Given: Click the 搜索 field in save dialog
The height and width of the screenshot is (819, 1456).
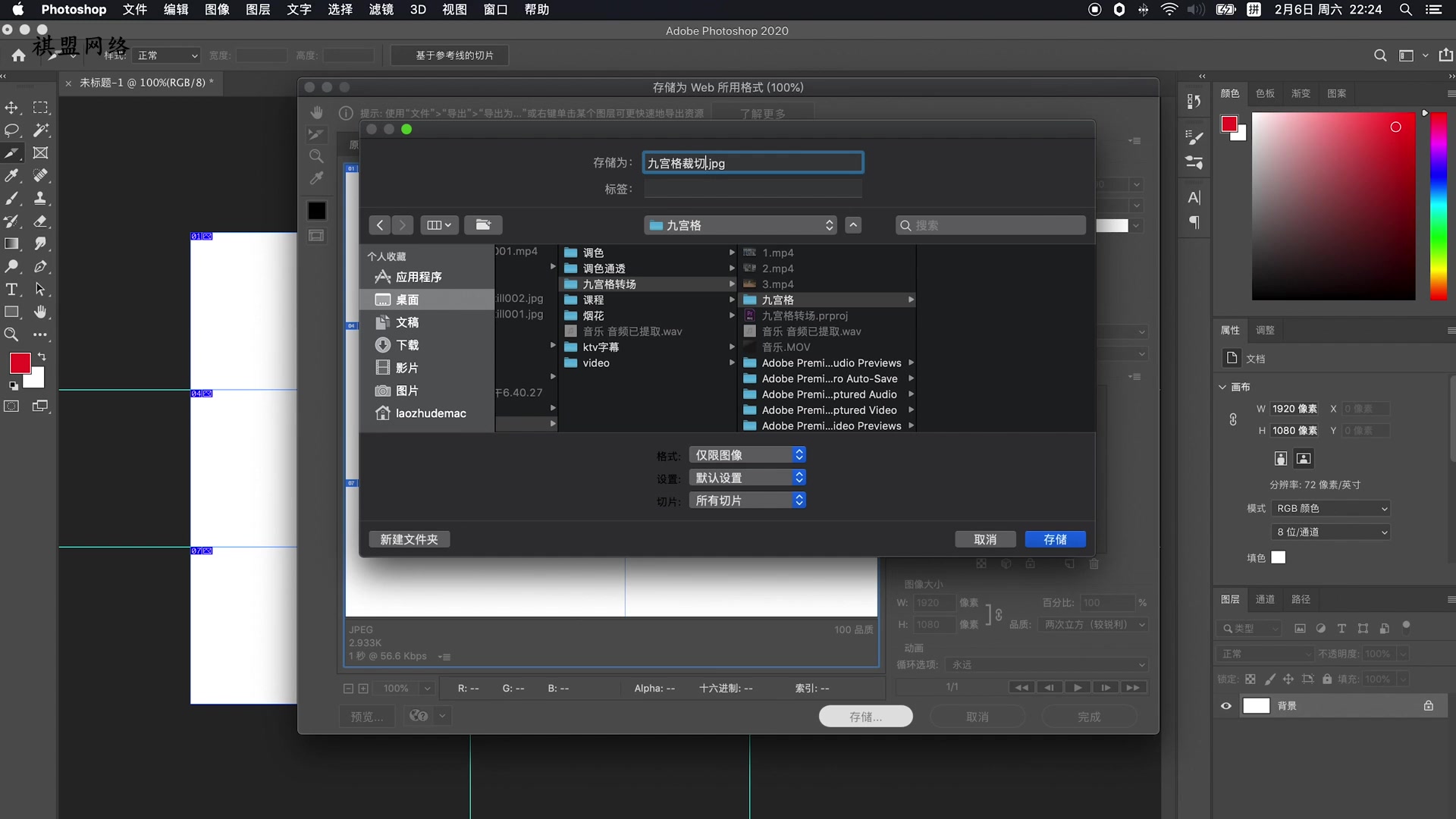Looking at the screenshot, I should point(990,225).
